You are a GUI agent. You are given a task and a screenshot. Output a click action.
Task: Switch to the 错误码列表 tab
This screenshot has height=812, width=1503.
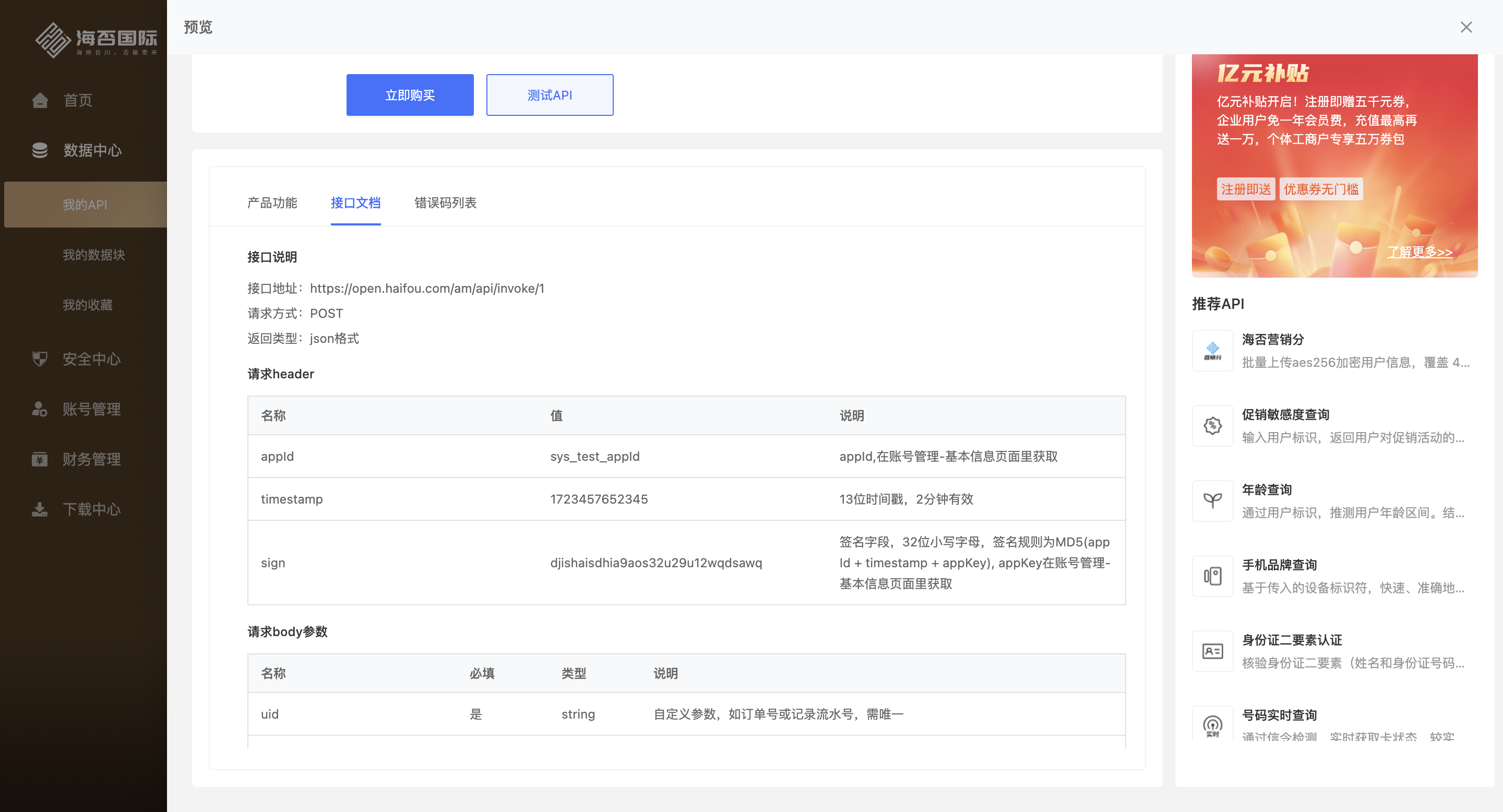click(445, 202)
